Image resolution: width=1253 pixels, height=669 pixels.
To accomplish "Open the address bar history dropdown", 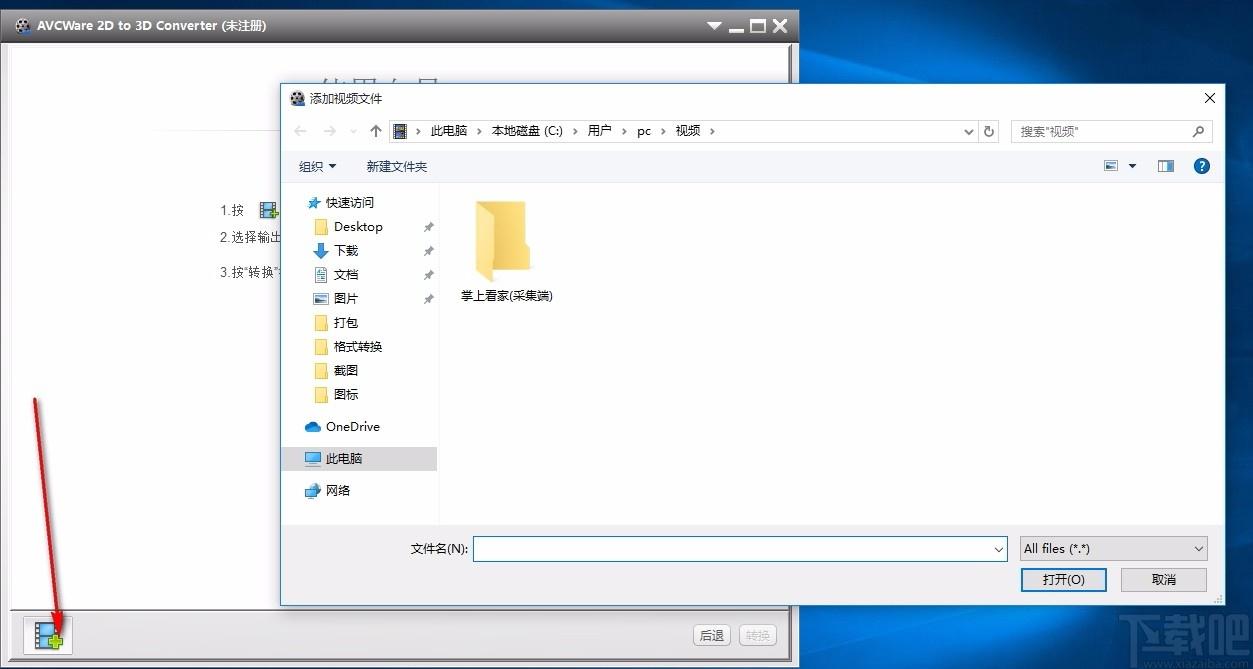I will [968, 131].
